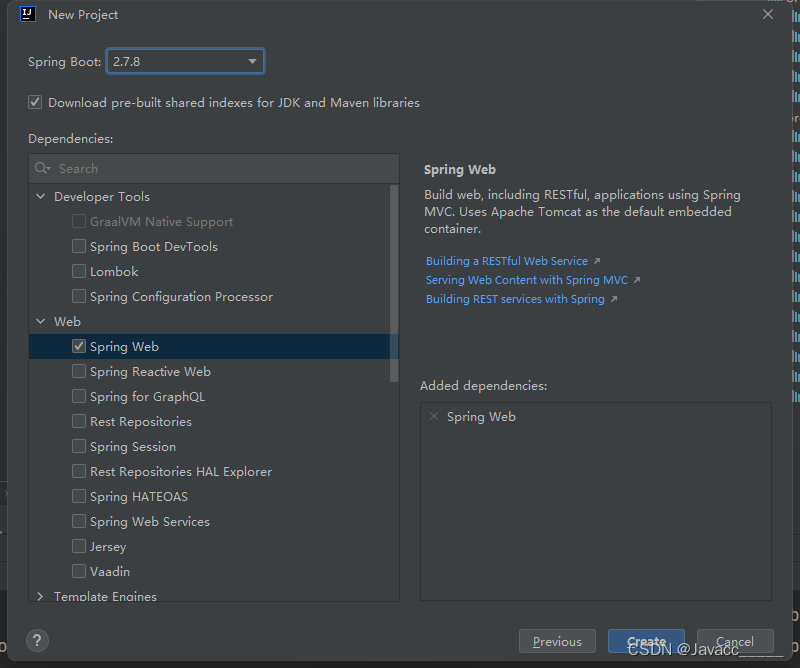This screenshot has width=800, height=668.
Task: Check Spring Web Services checkbox
Action: point(79,521)
